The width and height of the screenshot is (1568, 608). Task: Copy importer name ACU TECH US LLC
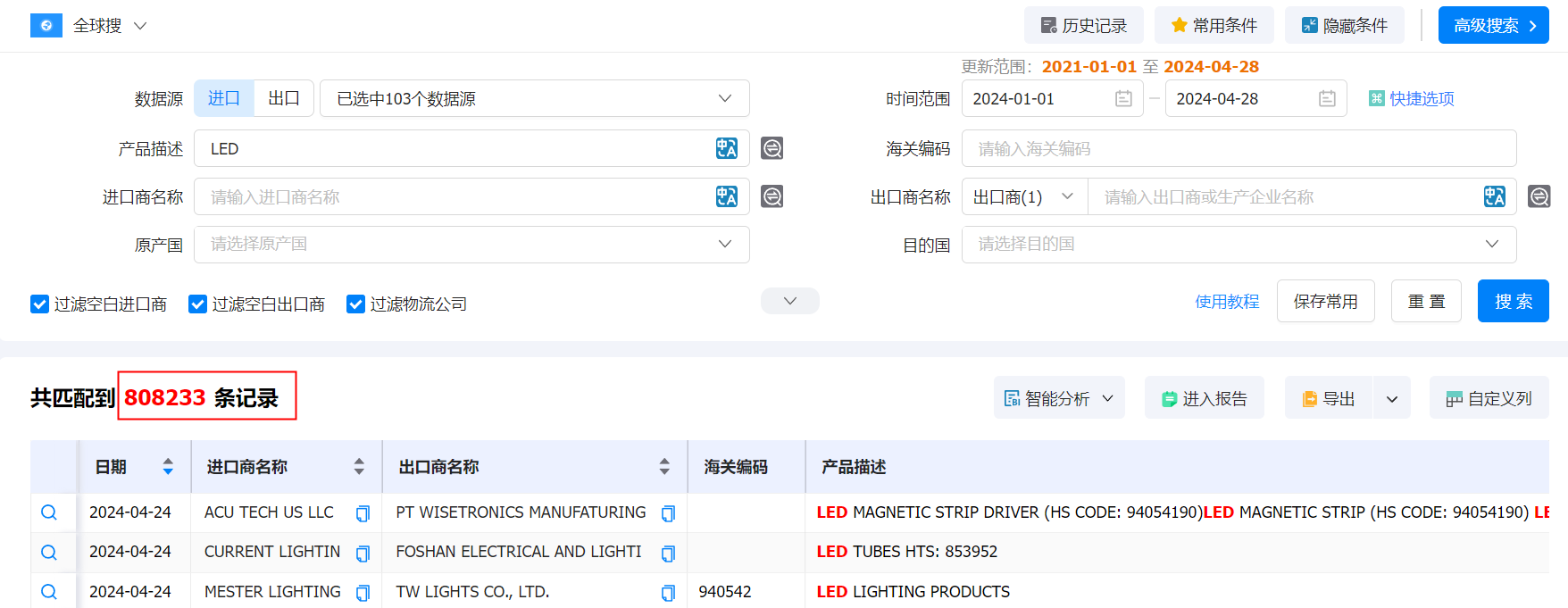[x=363, y=513]
